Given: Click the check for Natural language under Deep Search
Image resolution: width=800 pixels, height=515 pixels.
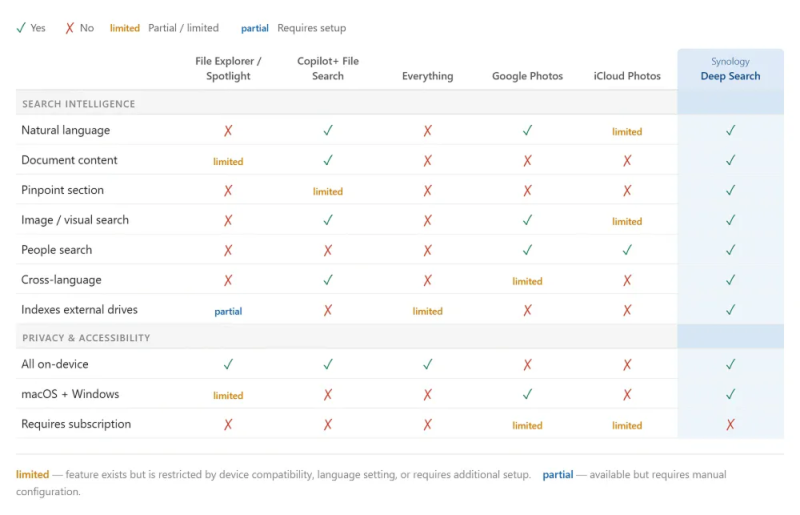Looking at the screenshot, I should (x=731, y=131).
